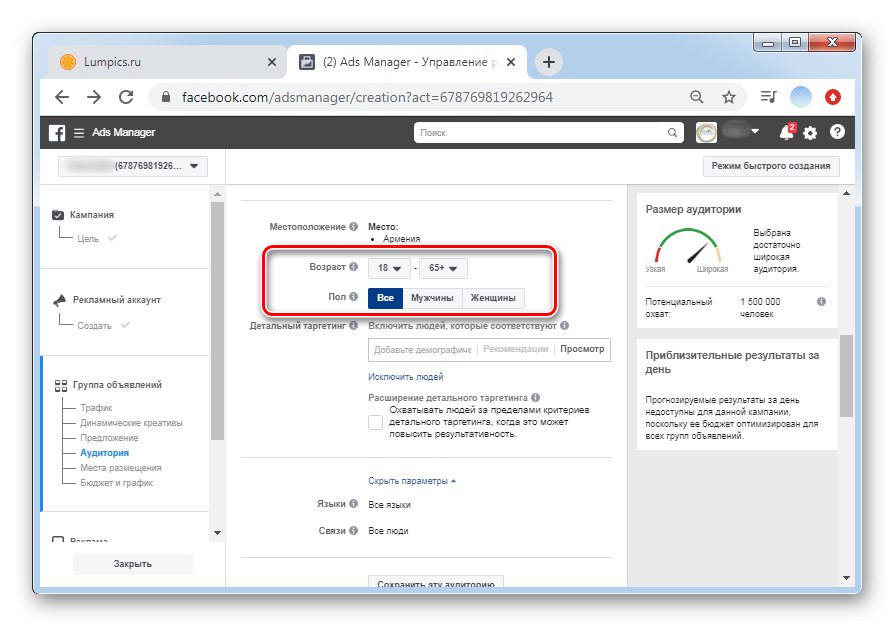The image size is (895, 627).
Task: Open new browser tab with plus
Action: pos(549,62)
